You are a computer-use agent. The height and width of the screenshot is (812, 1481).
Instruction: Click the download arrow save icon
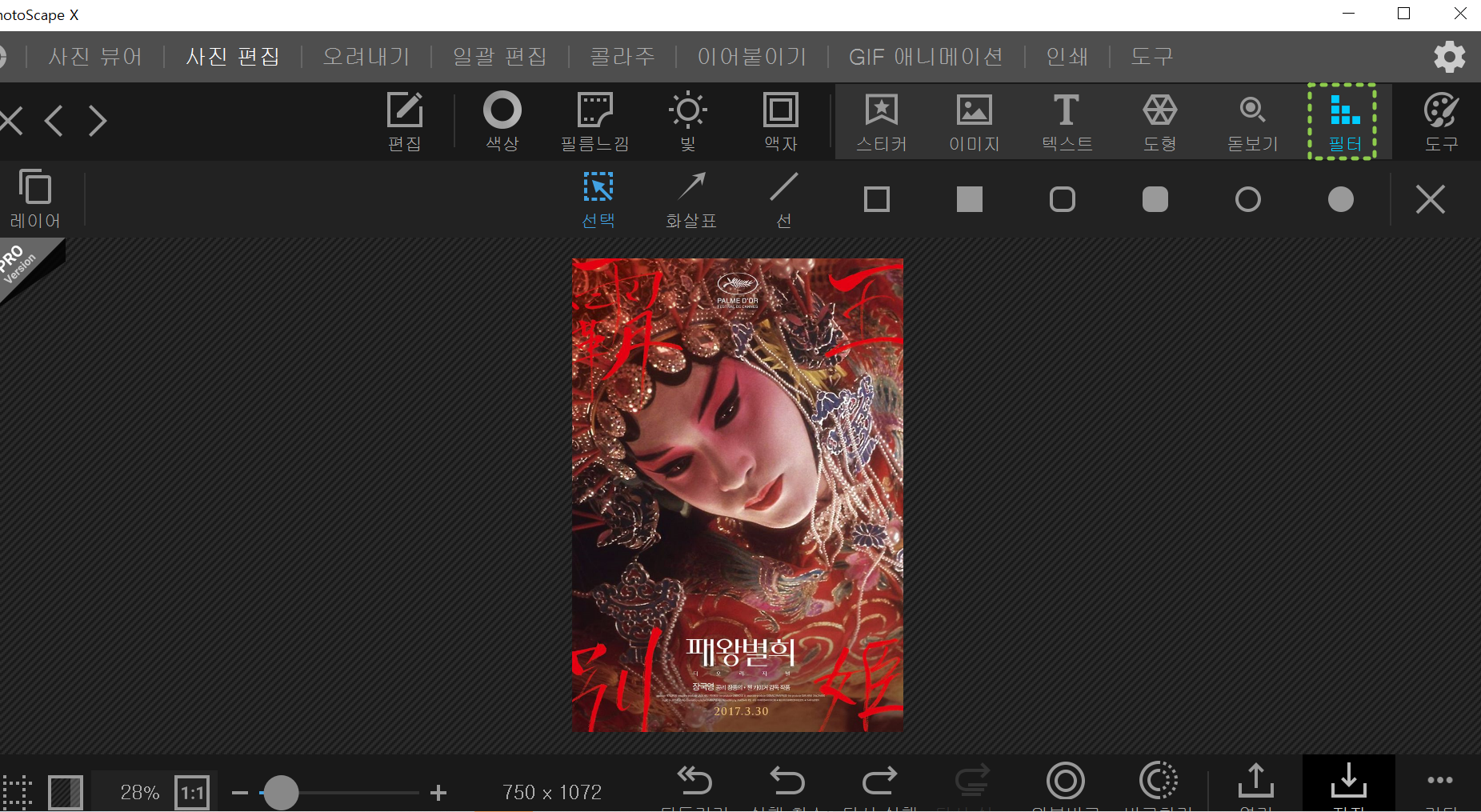tap(1349, 782)
